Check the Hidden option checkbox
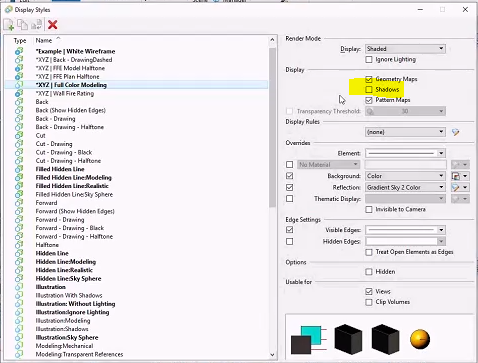 369,272
